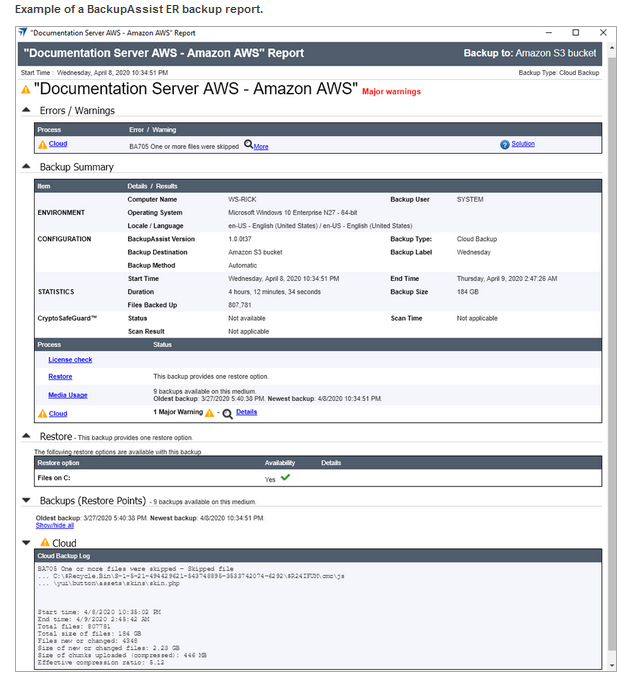Click the warning icon beside the report title
The width and height of the screenshot is (634, 686).
click(26, 90)
